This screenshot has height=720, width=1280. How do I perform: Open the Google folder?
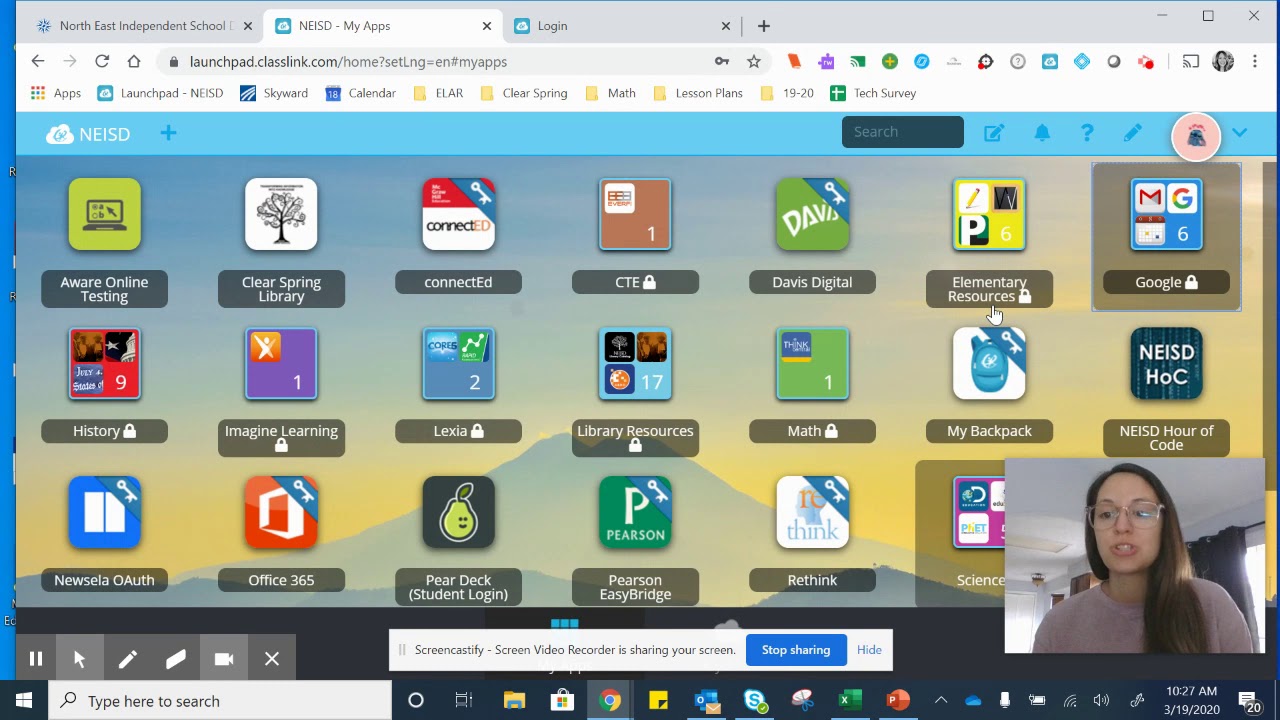coord(1166,214)
